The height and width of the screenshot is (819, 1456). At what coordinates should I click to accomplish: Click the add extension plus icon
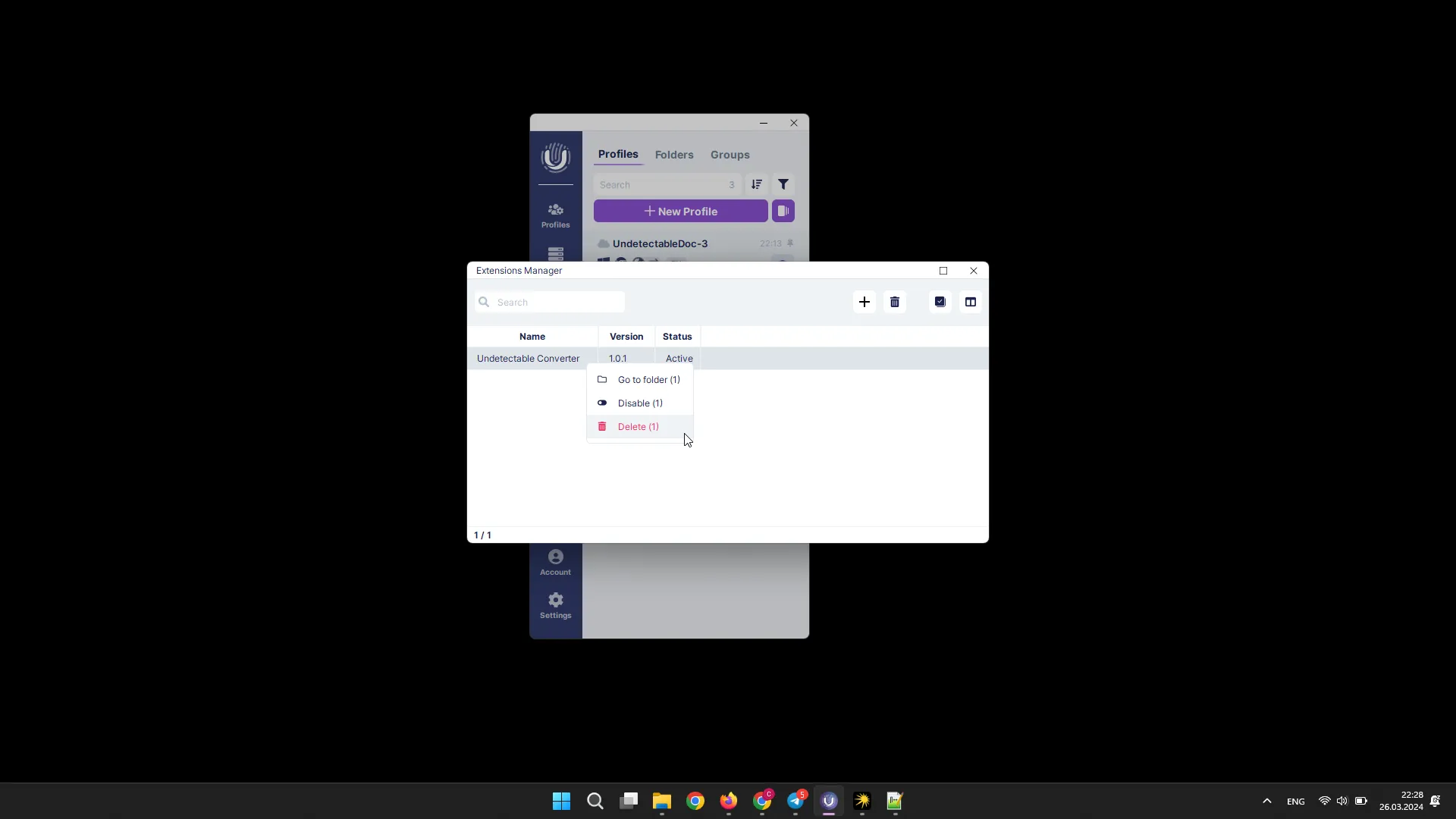(x=864, y=301)
